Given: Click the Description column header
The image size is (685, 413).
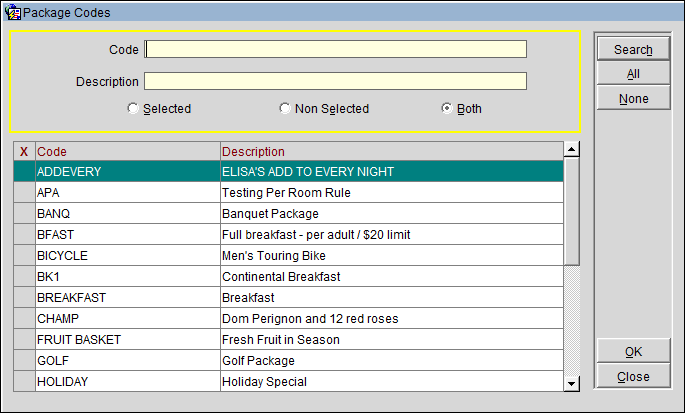Looking at the screenshot, I should pyautogui.click(x=390, y=152).
